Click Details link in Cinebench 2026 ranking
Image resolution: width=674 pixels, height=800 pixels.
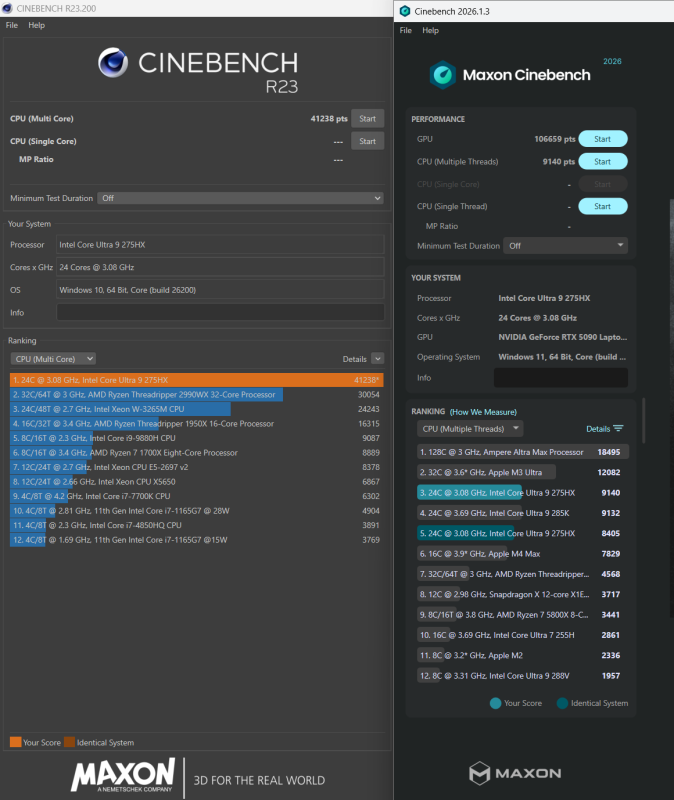click(598, 429)
